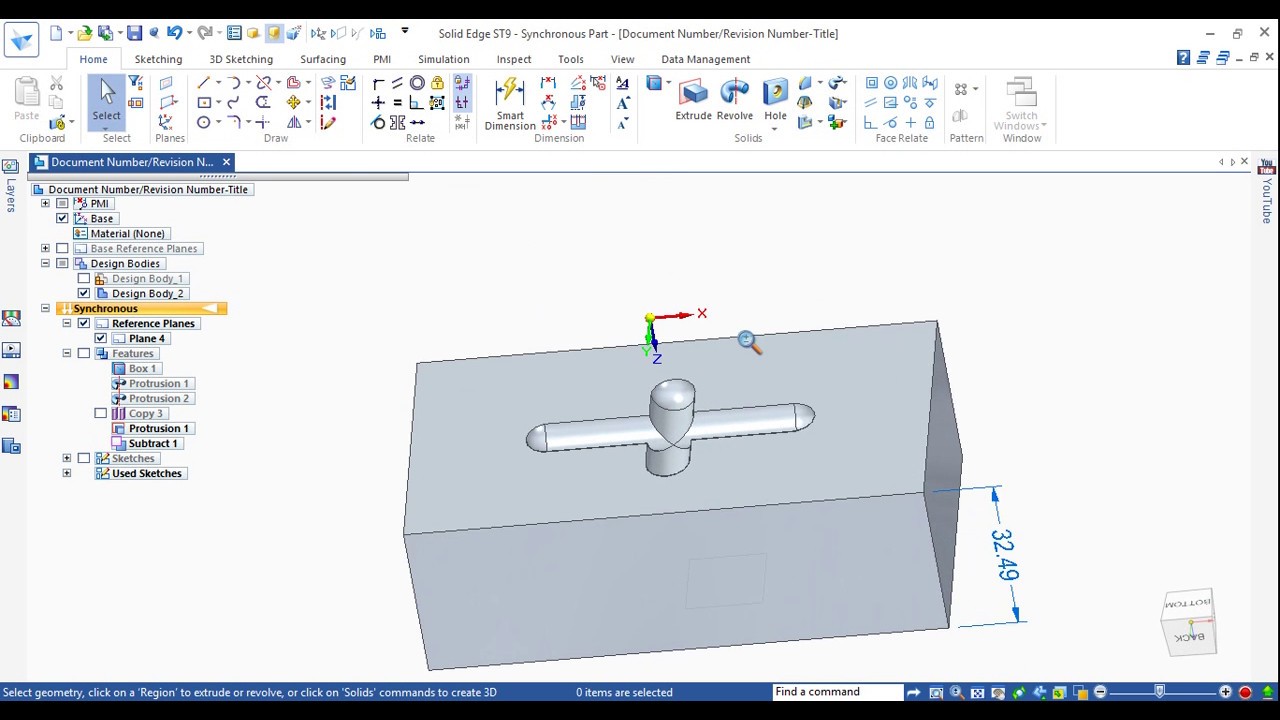Select Box 1 feature
Viewport: 1280px width, 720px height.
click(x=141, y=368)
